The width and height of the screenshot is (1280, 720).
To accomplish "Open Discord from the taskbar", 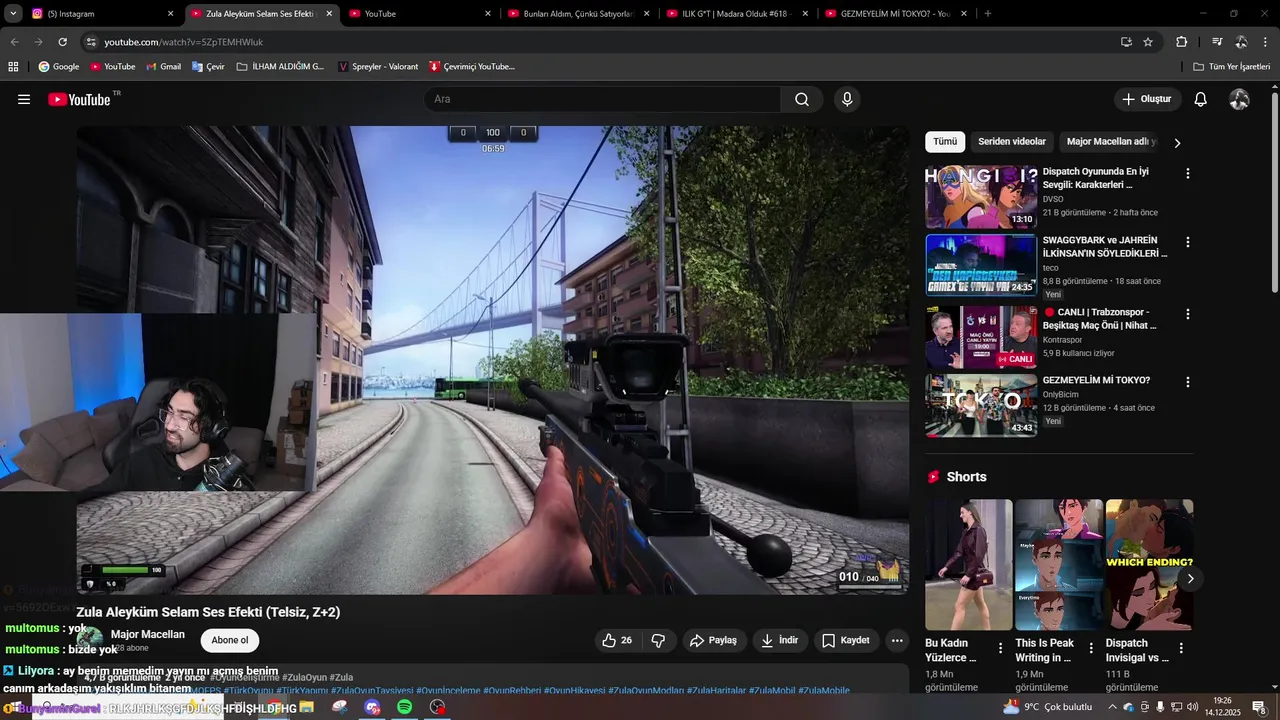I will click(x=372, y=707).
